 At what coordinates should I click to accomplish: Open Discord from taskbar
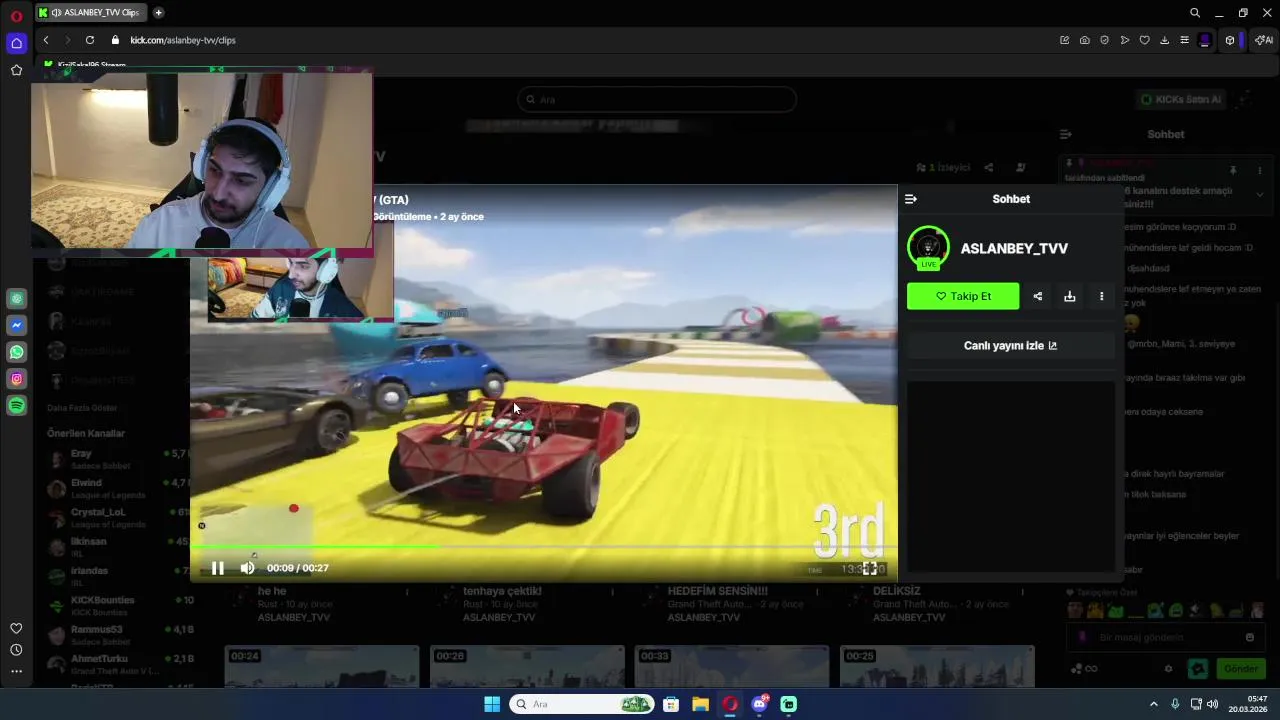[x=759, y=704]
